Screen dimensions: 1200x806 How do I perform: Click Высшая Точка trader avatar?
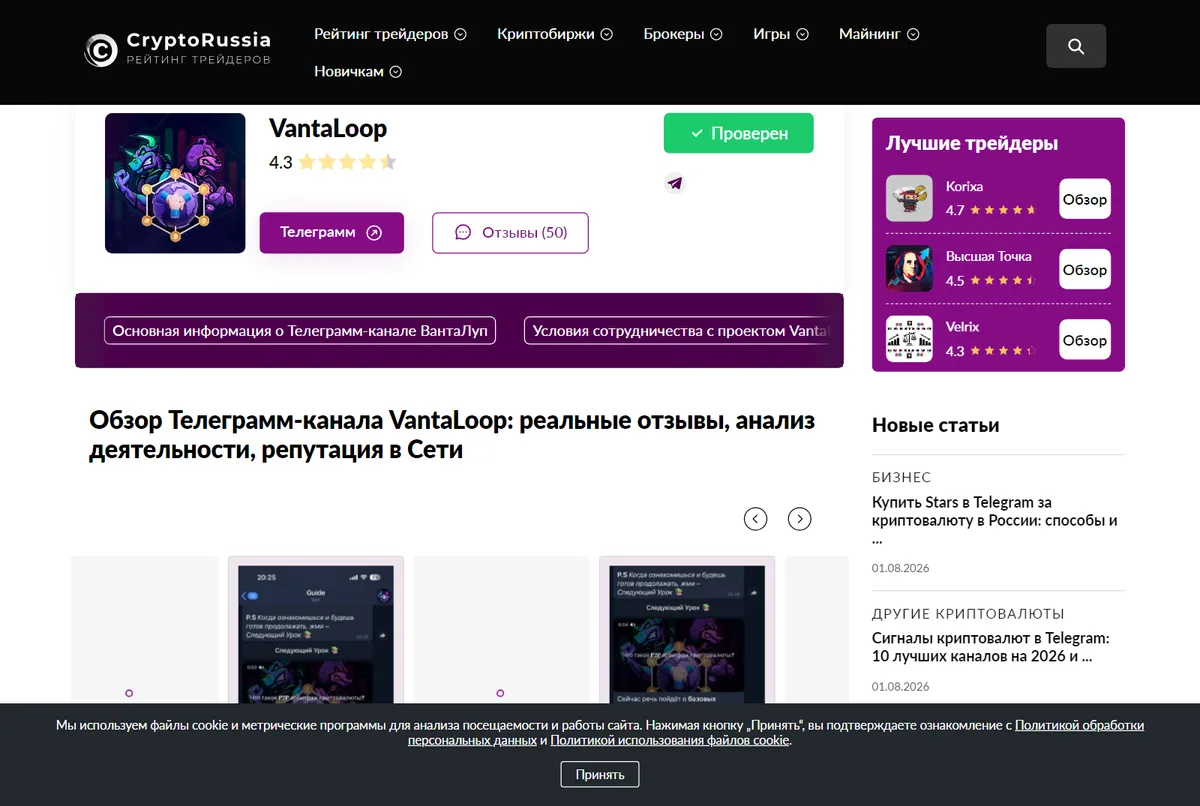click(909, 268)
